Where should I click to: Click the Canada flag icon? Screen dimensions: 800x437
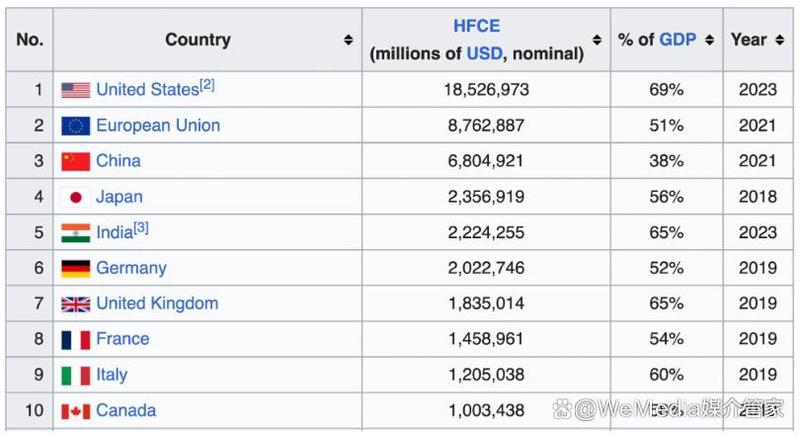pos(75,411)
